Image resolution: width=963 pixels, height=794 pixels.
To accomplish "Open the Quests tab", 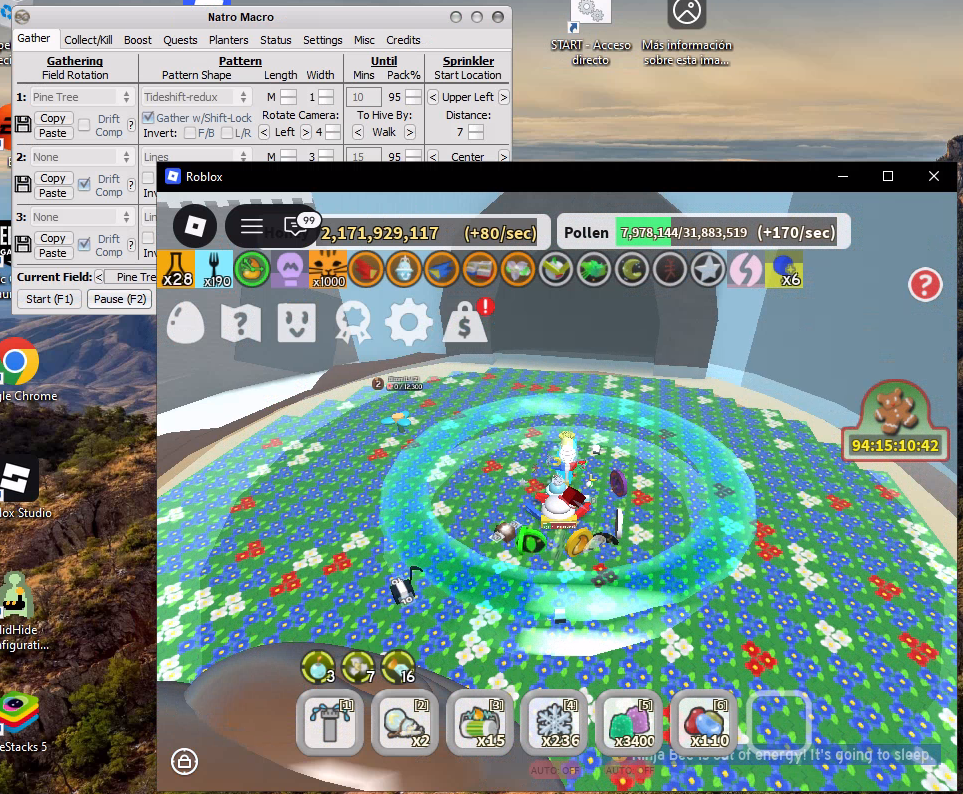I will [180, 40].
